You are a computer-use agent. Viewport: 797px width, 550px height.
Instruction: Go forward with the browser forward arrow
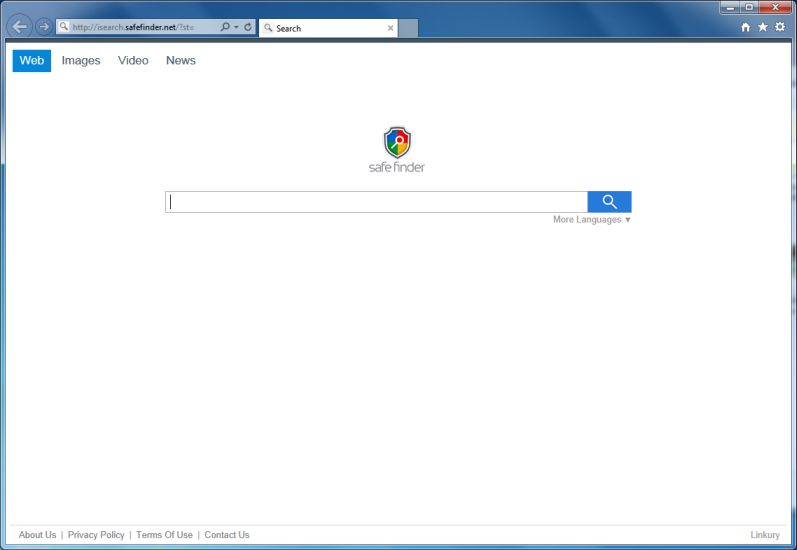pyautogui.click(x=44, y=26)
